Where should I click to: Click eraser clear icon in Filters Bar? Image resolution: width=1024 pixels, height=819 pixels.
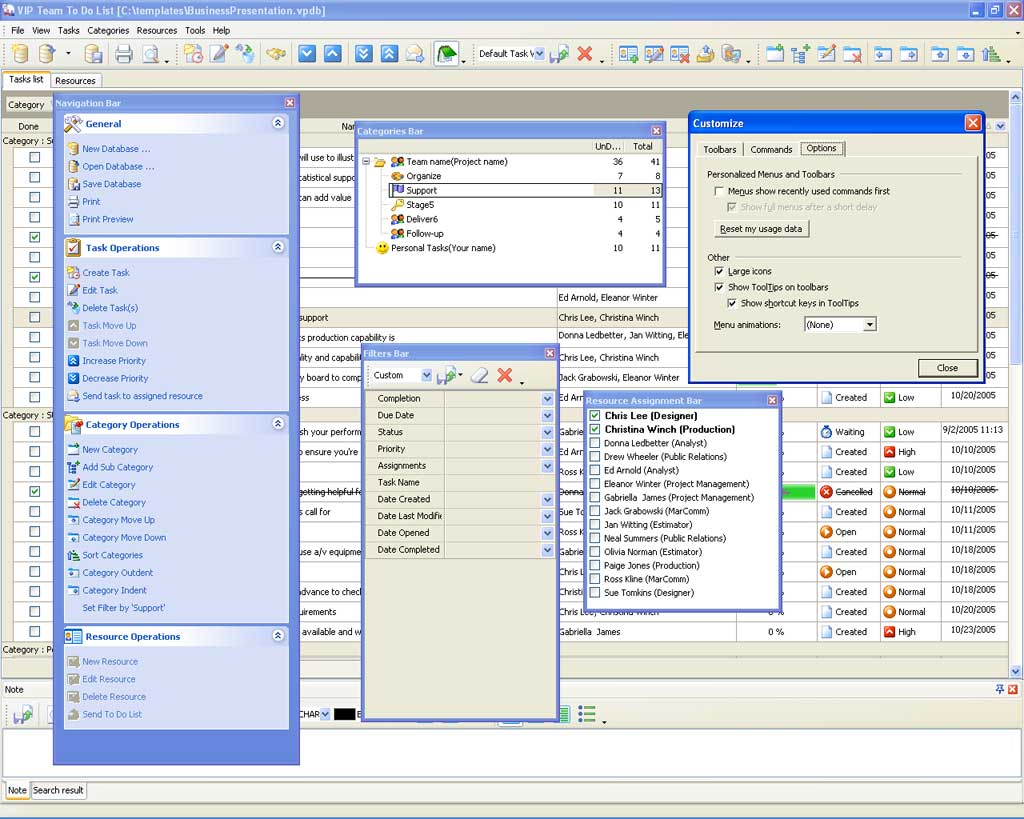(x=479, y=375)
